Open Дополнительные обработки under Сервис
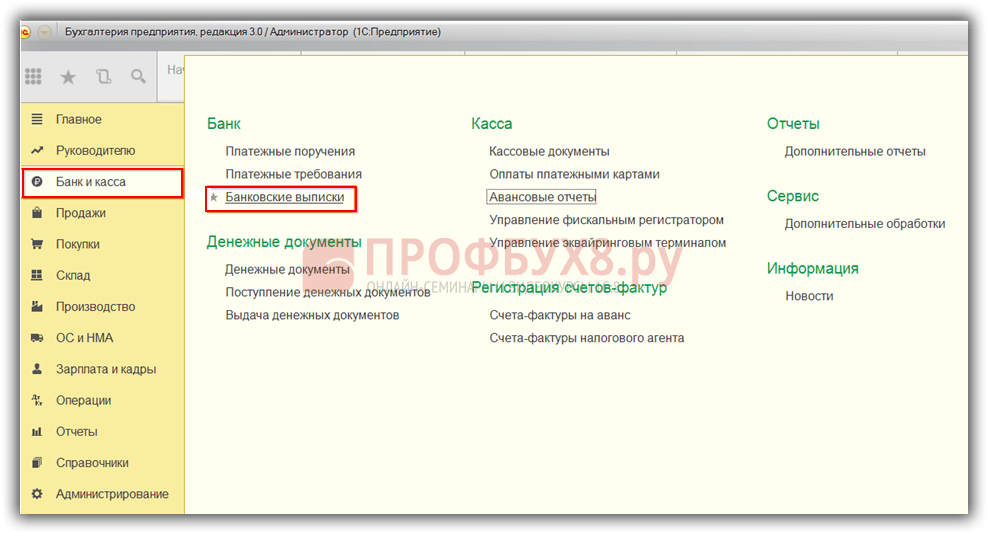 pos(865,224)
